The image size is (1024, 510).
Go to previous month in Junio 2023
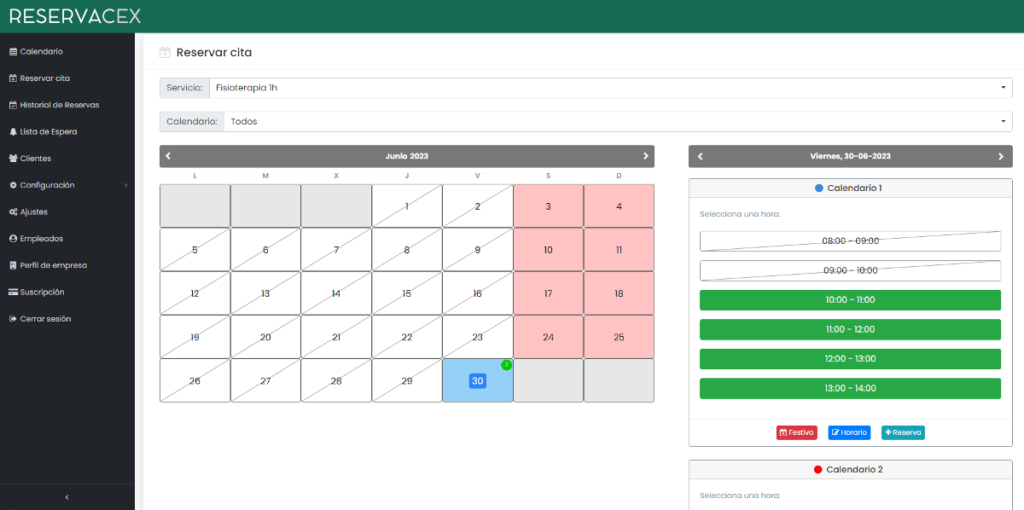pyautogui.click(x=168, y=156)
